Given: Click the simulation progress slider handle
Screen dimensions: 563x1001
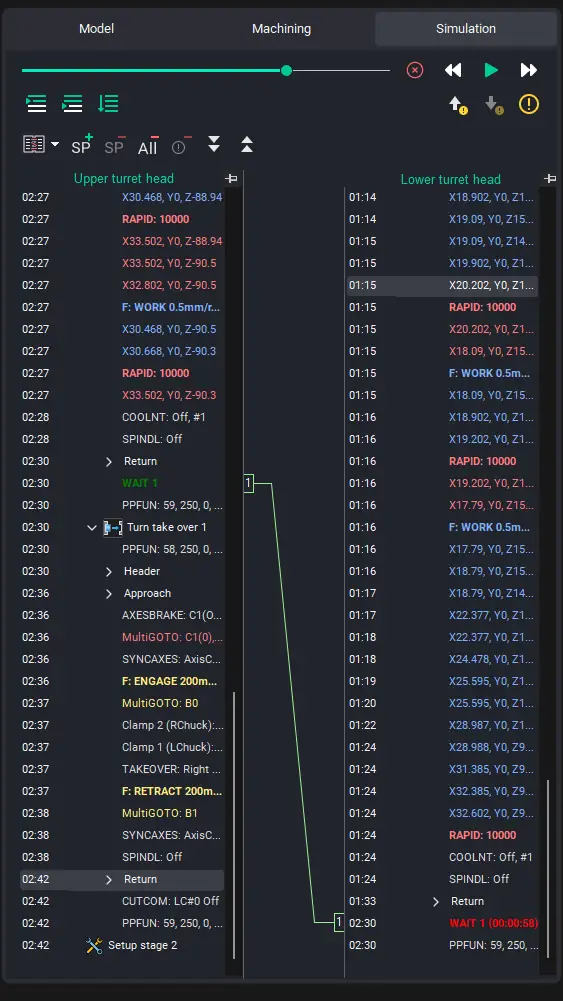Looking at the screenshot, I should point(287,70).
